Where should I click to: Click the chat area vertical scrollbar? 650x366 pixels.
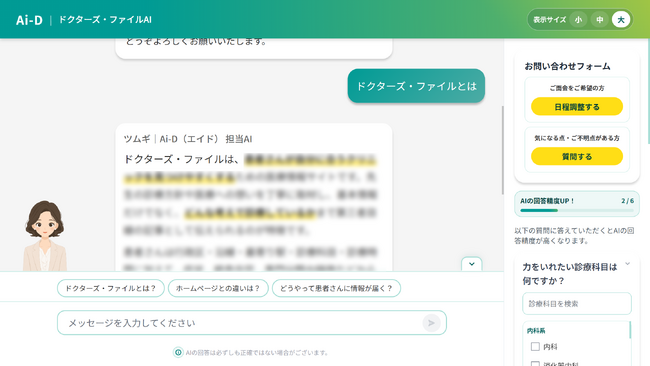(x=503, y=150)
